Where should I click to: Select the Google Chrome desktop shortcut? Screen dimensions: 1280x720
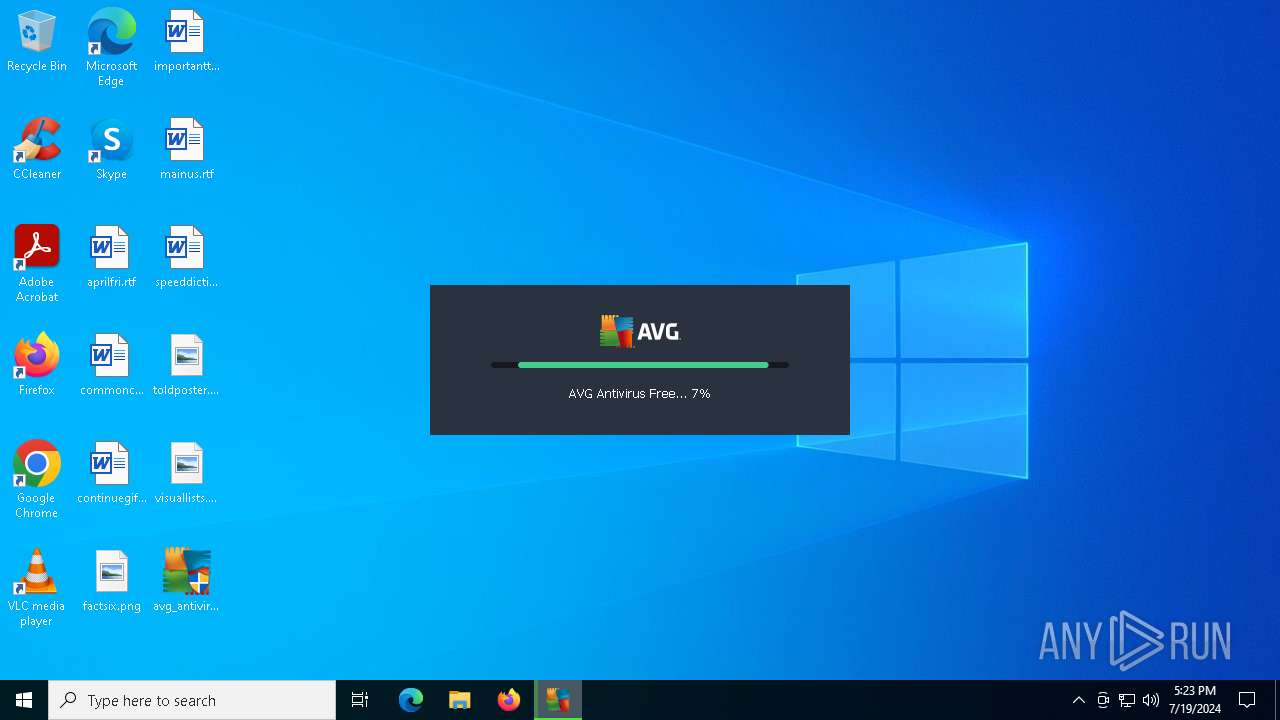(x=37, y=480)
